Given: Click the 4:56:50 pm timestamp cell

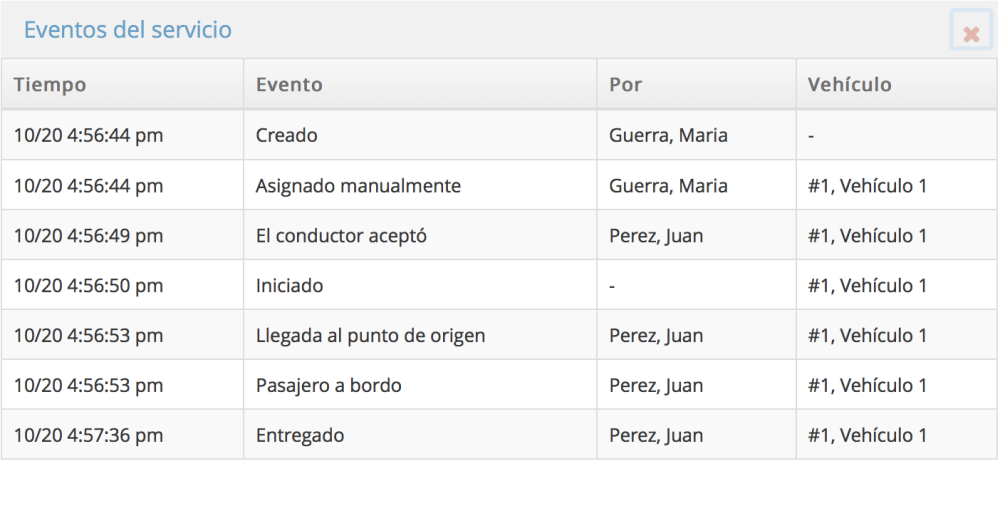Looking at the screenshot, I should pyautogui.click(x=88, y=286).
